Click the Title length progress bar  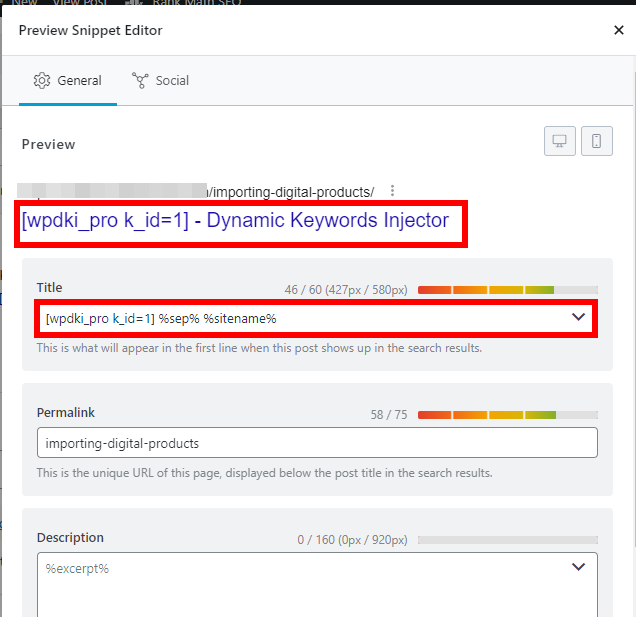click(x=508, y=290)
